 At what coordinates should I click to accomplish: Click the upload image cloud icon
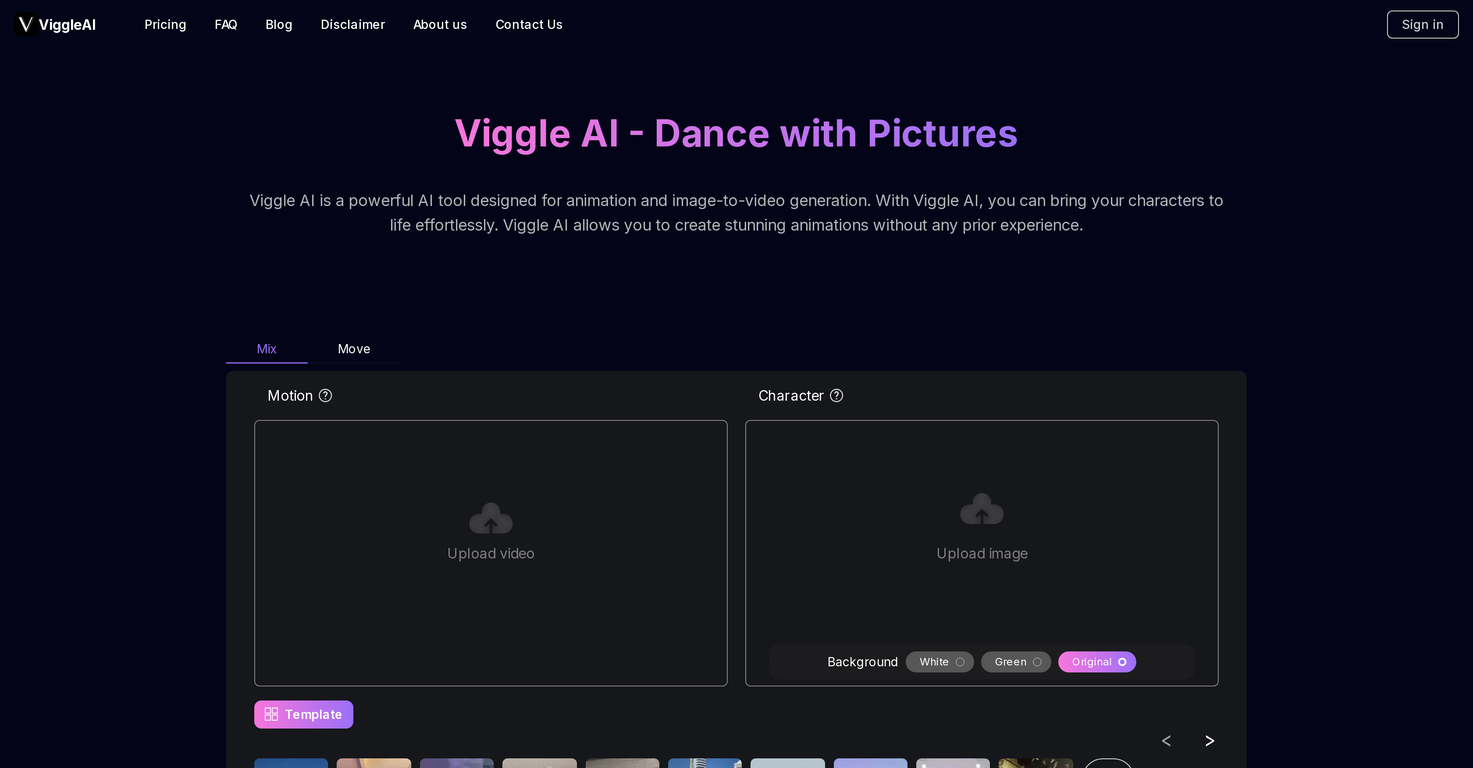(x=981, y=510)
